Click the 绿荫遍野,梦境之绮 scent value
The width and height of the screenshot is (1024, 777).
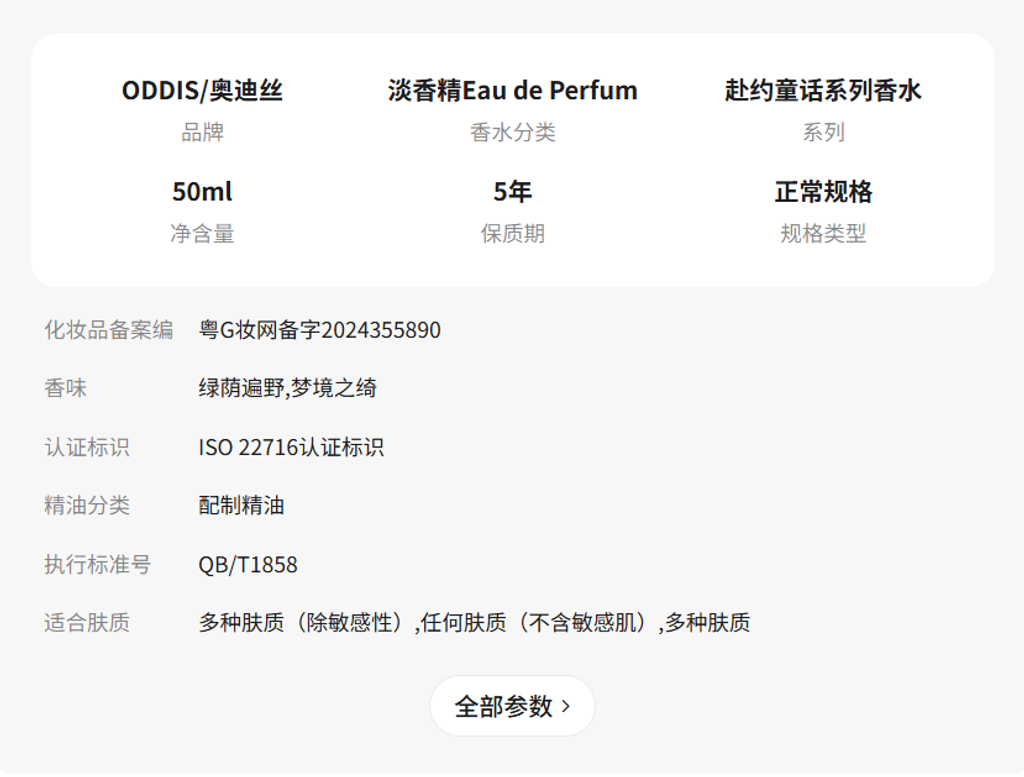coord(287,388)
